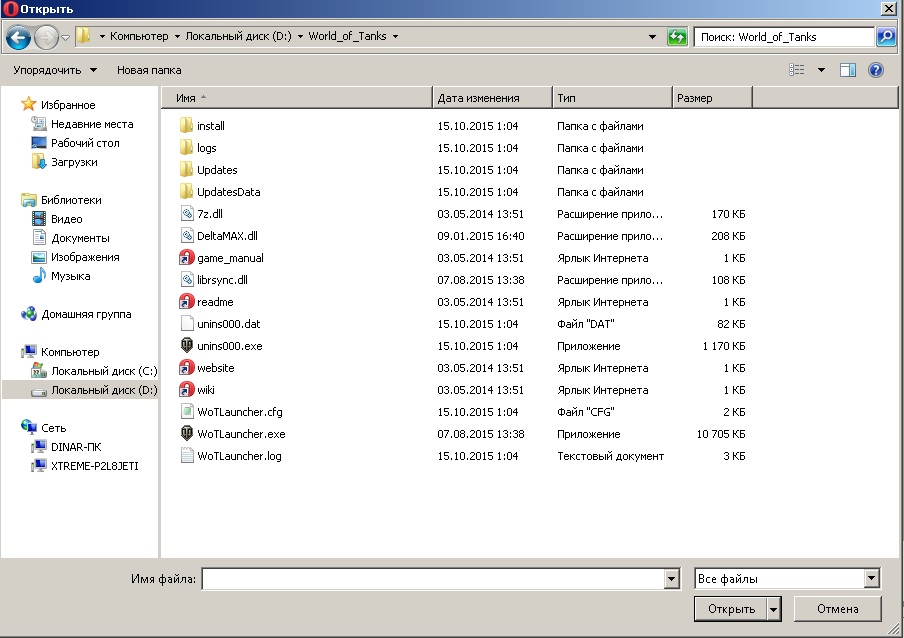
Task: Click the change view icon
Action: (x=797, y=70)
